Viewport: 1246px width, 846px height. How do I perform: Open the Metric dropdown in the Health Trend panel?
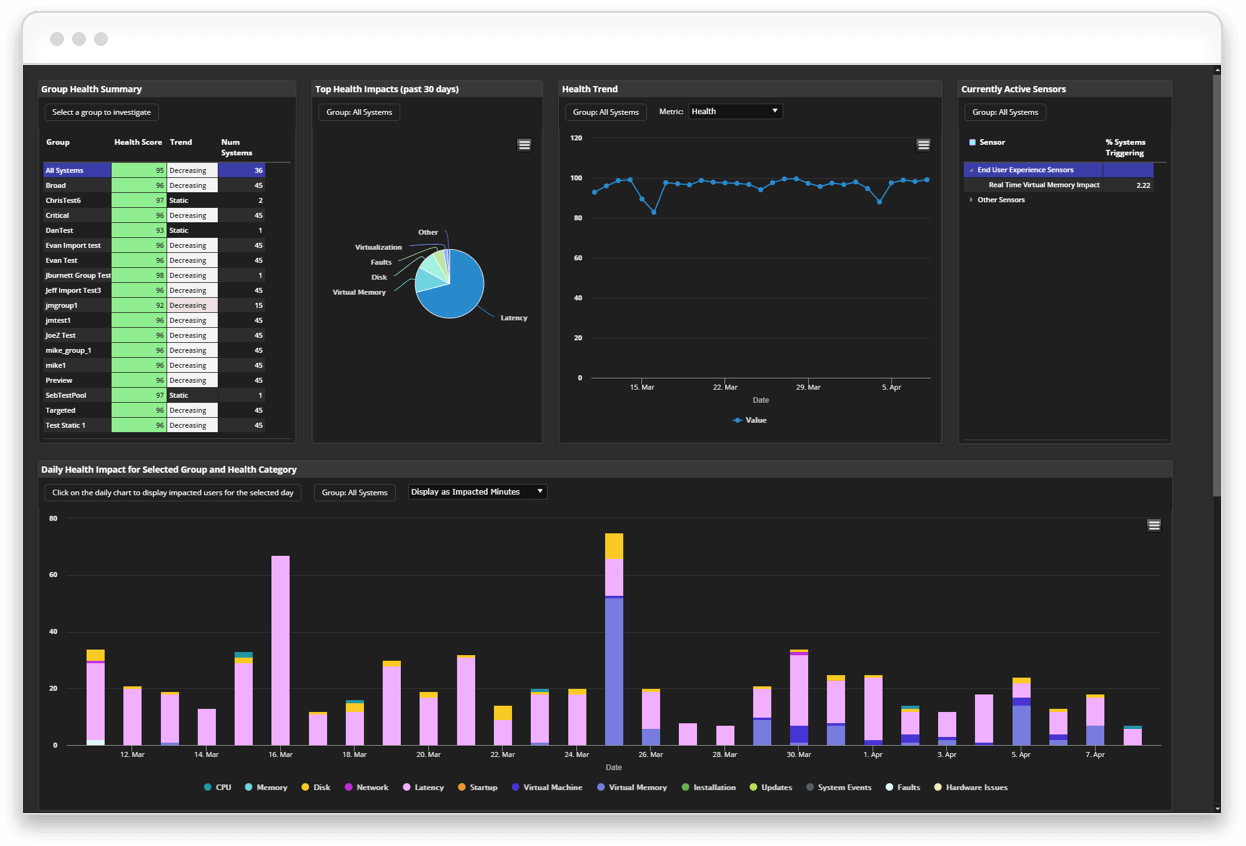[735, 111]
